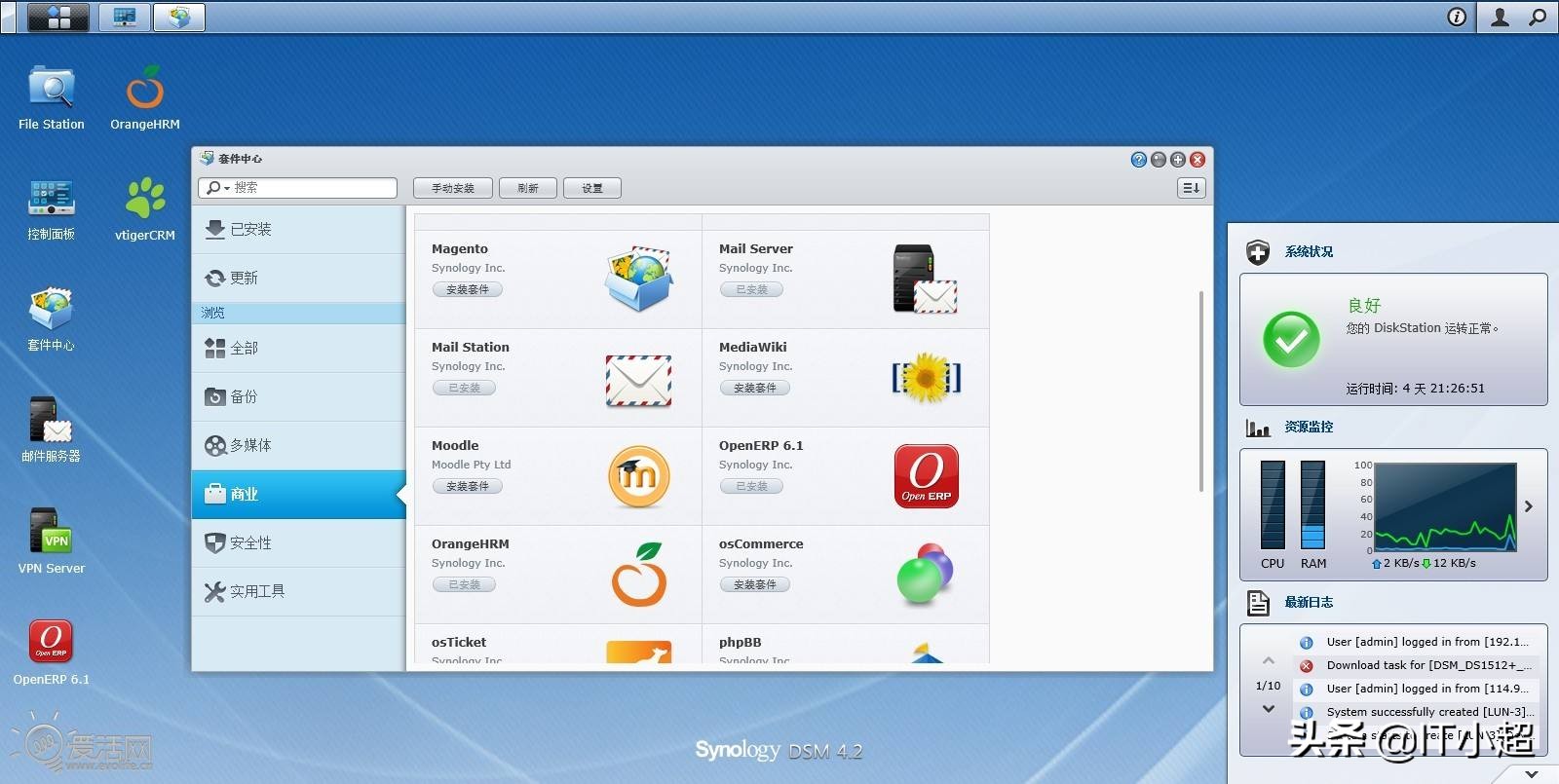
Task: Collapse the widget panel at bottom
Action: tap(1532, 773)
